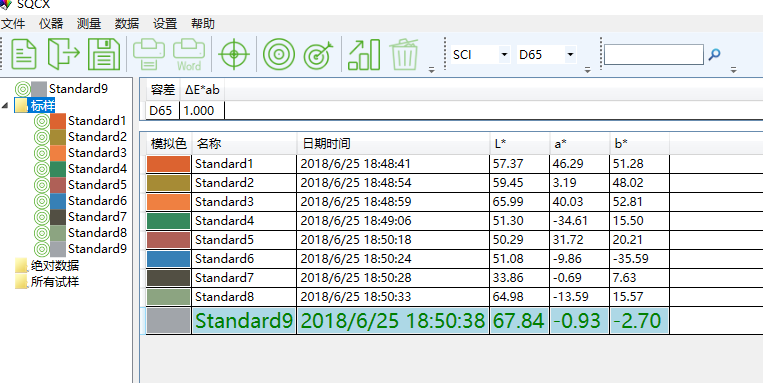Viewport: 763px width, 383px height.
Task: Open the D65 illuminant dropdown
Action: tap(570, 55)
